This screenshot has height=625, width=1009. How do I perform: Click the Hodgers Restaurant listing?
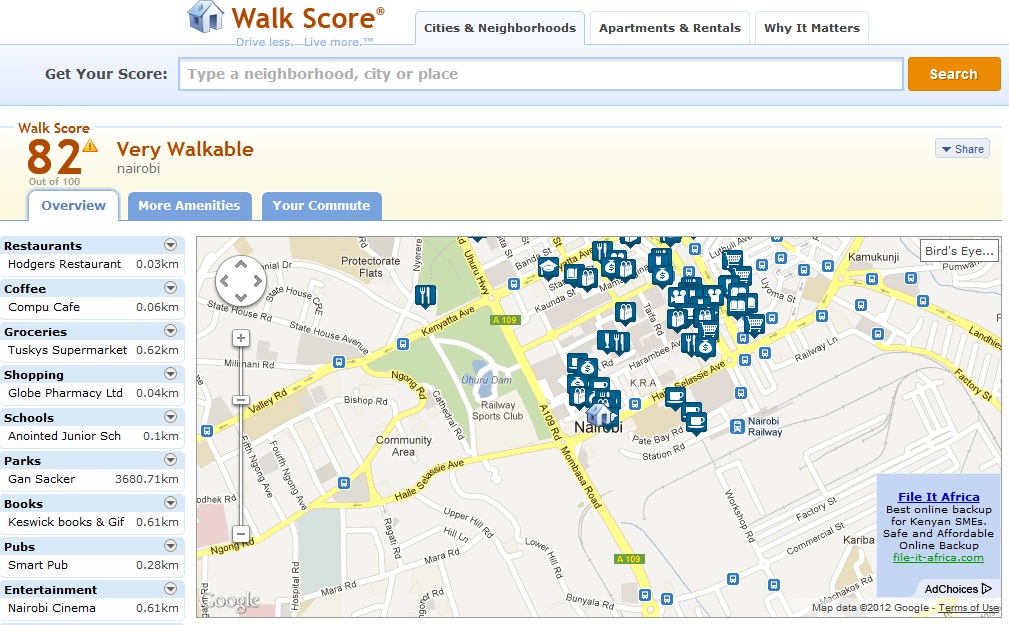click(x=93, y=264)
